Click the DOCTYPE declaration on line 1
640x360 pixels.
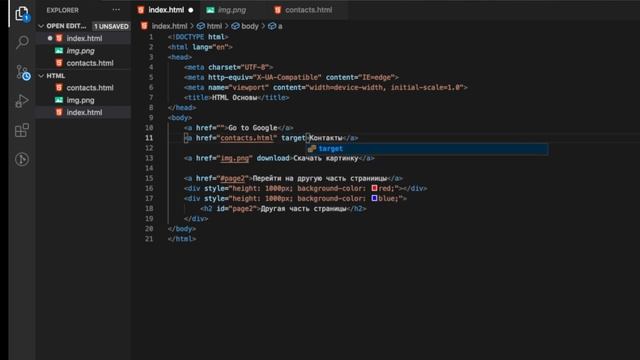[x=198, y=37]
